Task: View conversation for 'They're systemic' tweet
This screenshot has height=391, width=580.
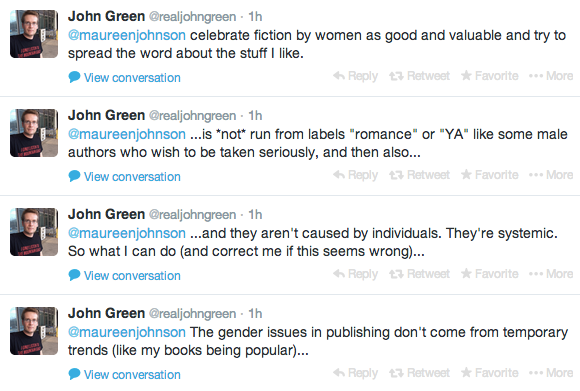Action: [x=125, y=276]
